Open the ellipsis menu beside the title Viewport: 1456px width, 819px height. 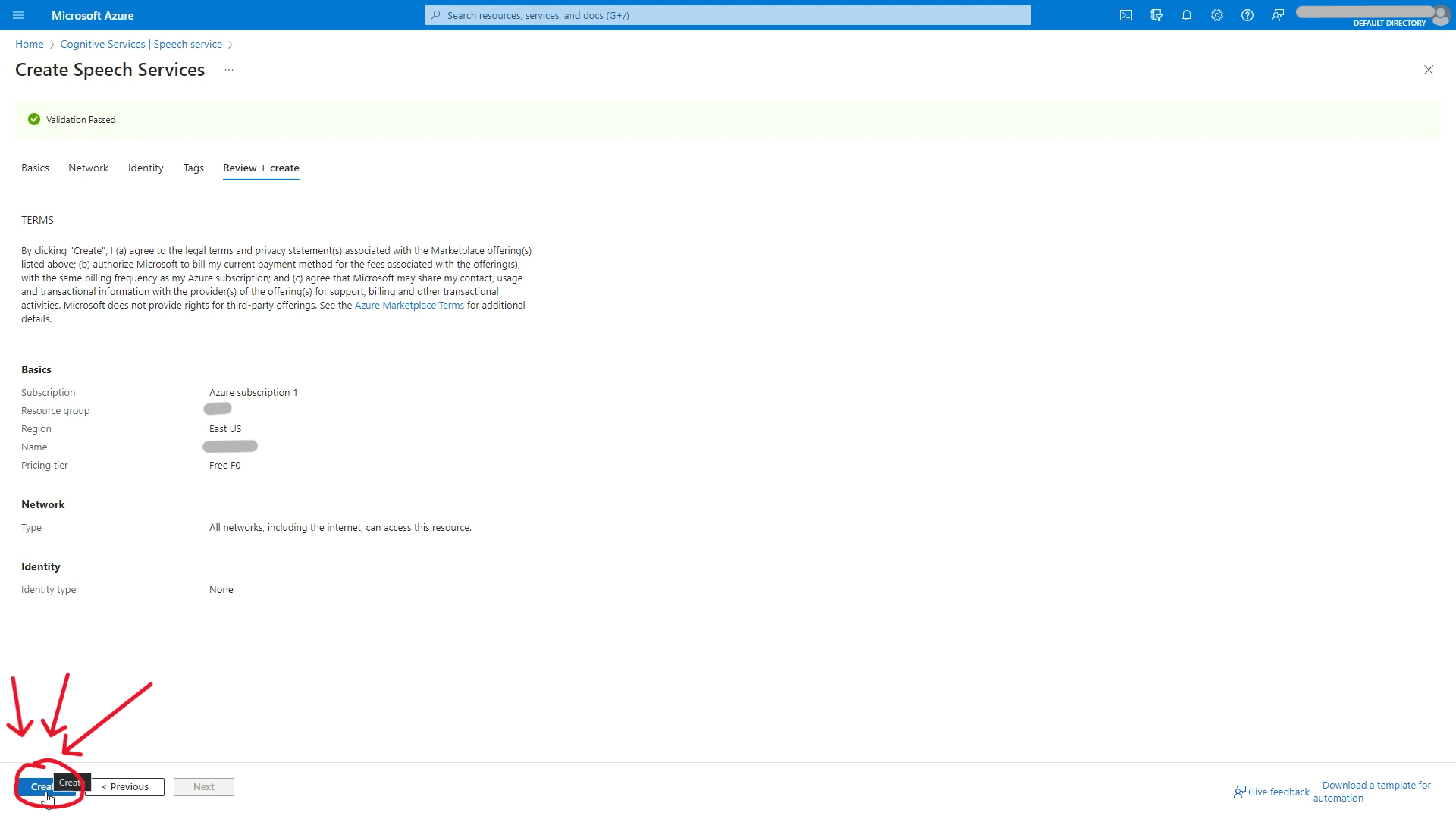[x=229, y=70]
